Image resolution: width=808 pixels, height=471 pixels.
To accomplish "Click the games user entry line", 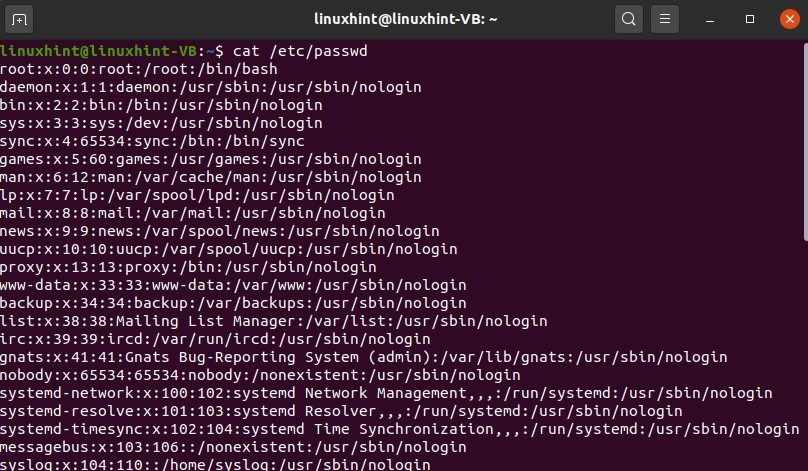I will tap(210, 159).
